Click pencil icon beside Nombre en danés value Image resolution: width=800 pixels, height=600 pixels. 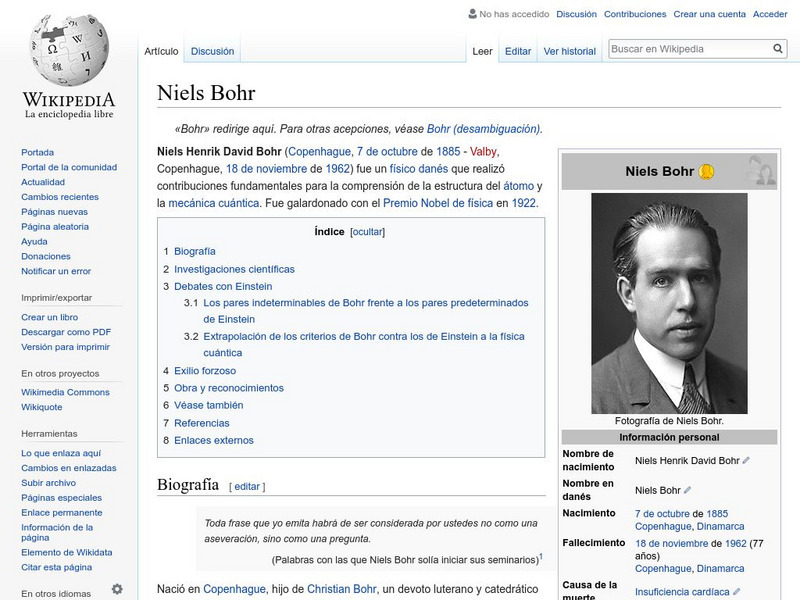click(x=687, y=490)
